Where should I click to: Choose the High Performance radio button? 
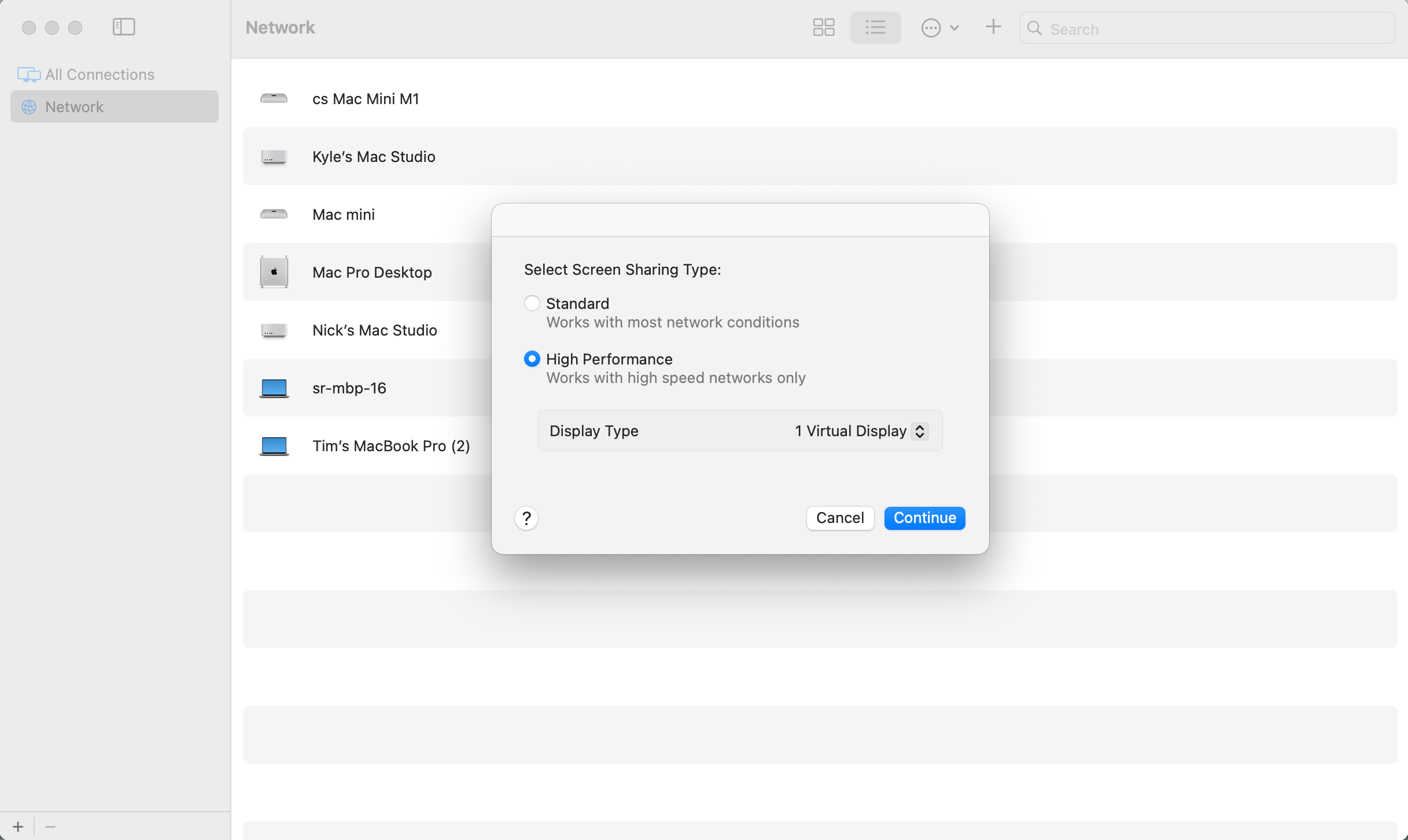(532, 359)
